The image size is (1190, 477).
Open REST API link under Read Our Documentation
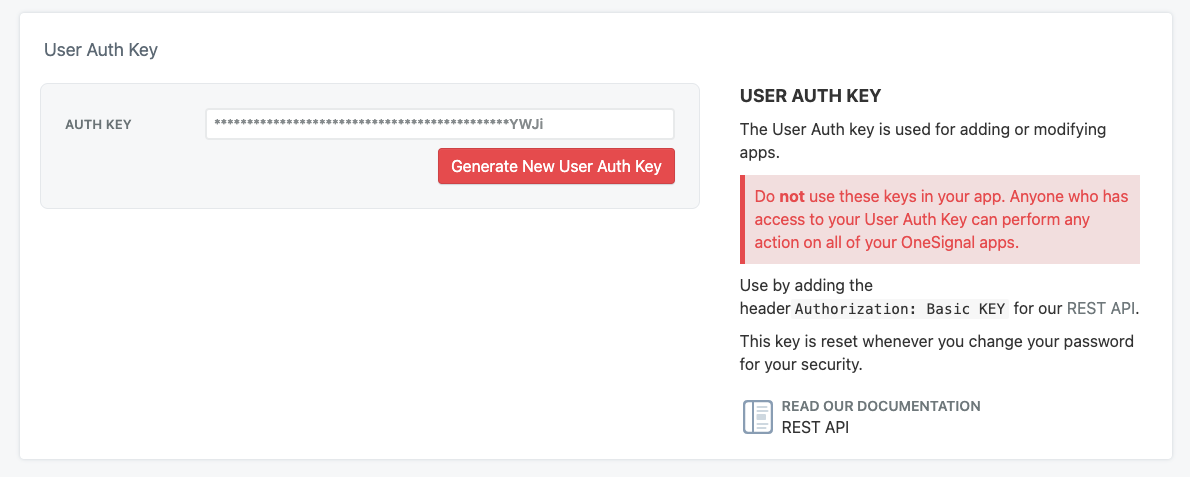coord(815,427)
